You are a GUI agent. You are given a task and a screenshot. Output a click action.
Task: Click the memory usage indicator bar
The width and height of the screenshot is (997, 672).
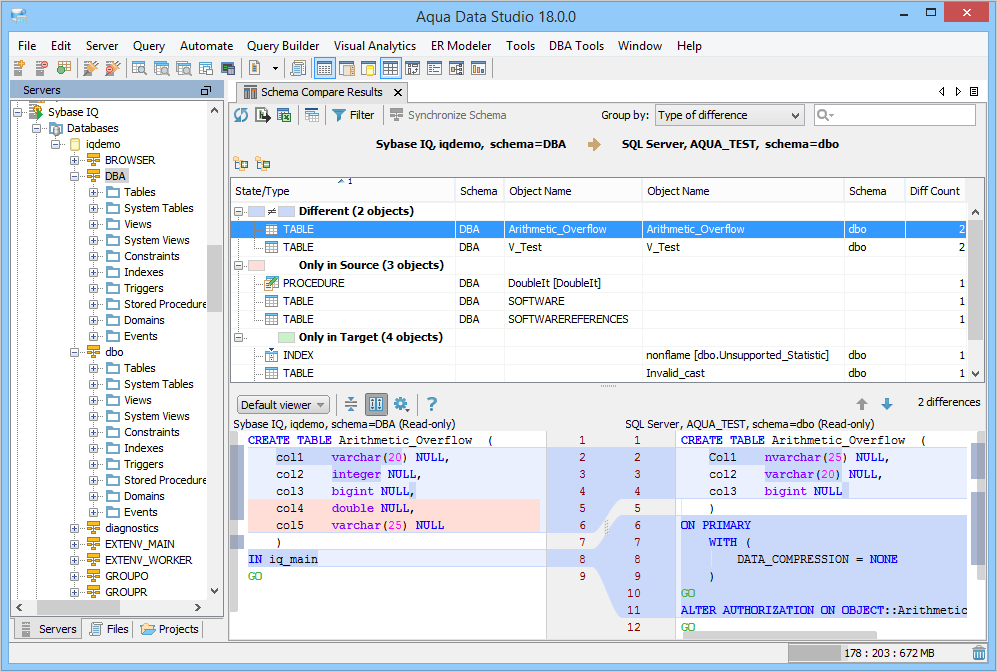pos(878,653)
